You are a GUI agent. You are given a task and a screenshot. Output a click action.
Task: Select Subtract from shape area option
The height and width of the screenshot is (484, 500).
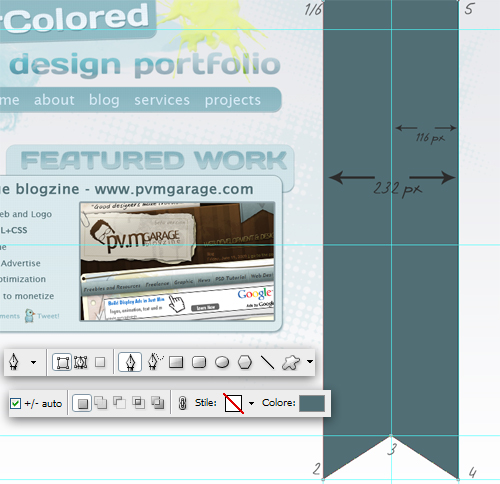(119, 403)
